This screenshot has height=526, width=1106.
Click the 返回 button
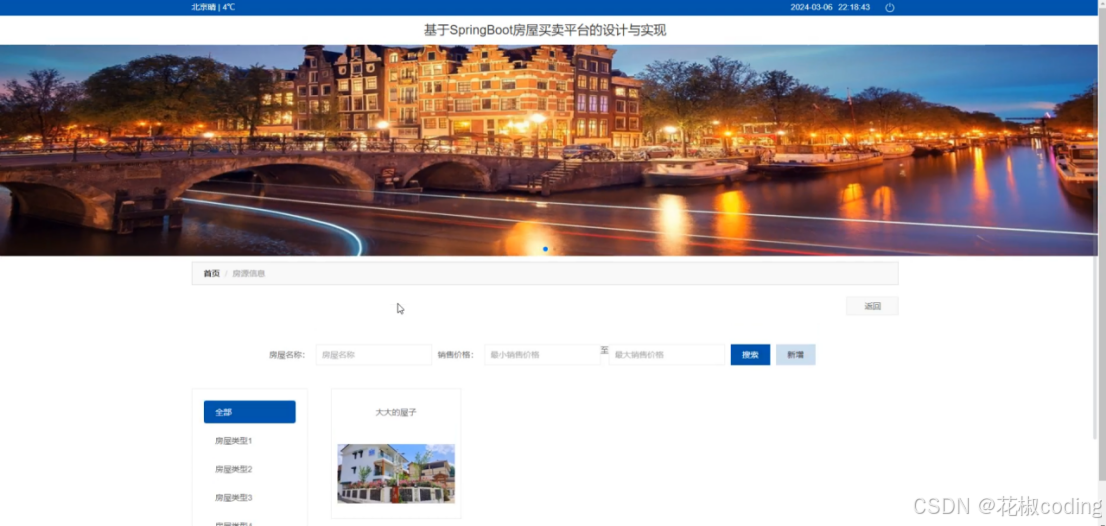coord(872,306)
